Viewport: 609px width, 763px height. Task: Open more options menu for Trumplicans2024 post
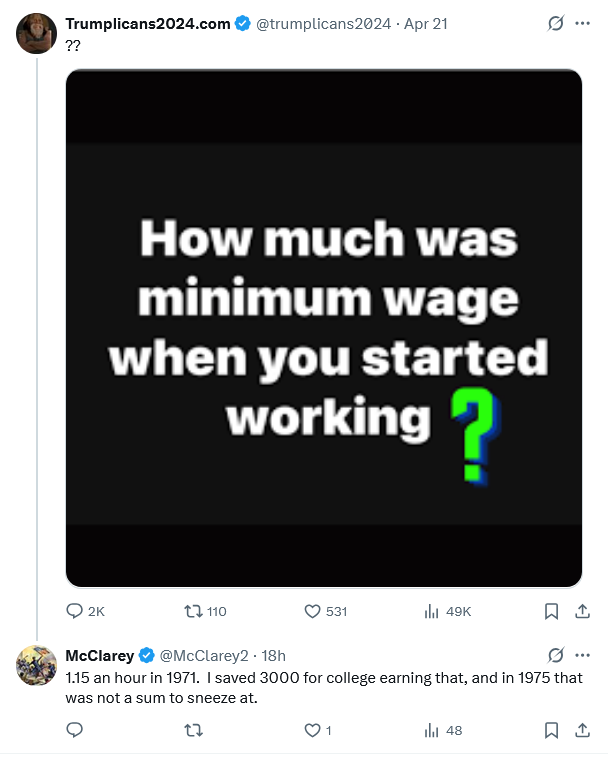[583, 24]
